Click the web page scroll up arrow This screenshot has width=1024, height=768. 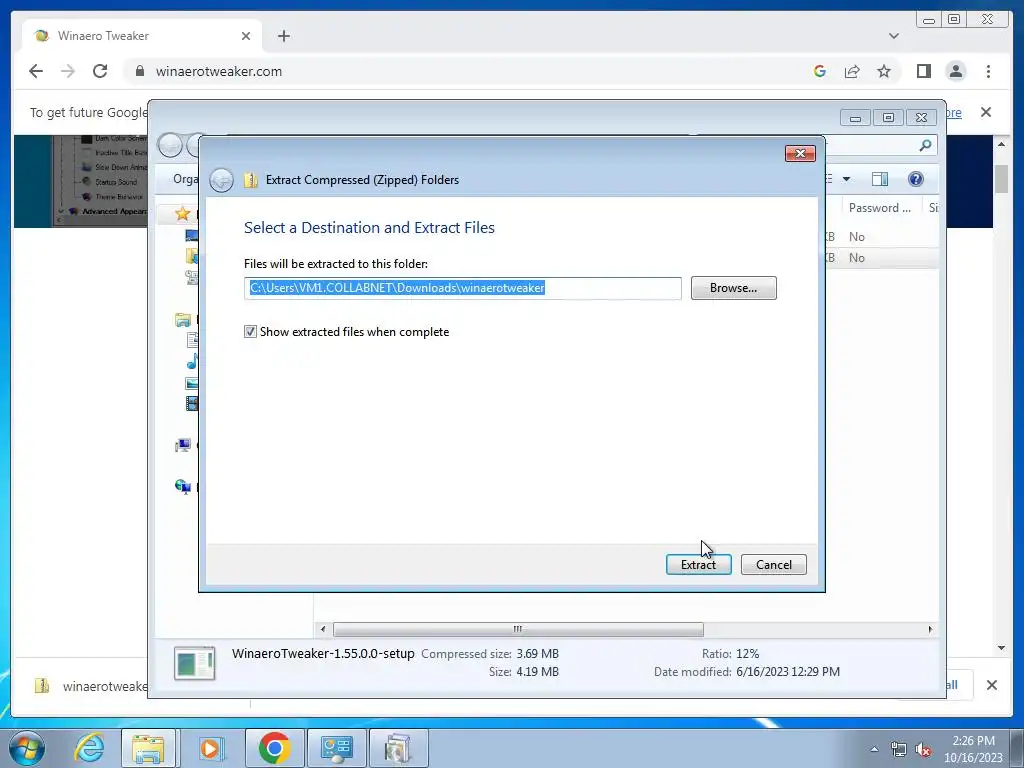click(1001, 143)
